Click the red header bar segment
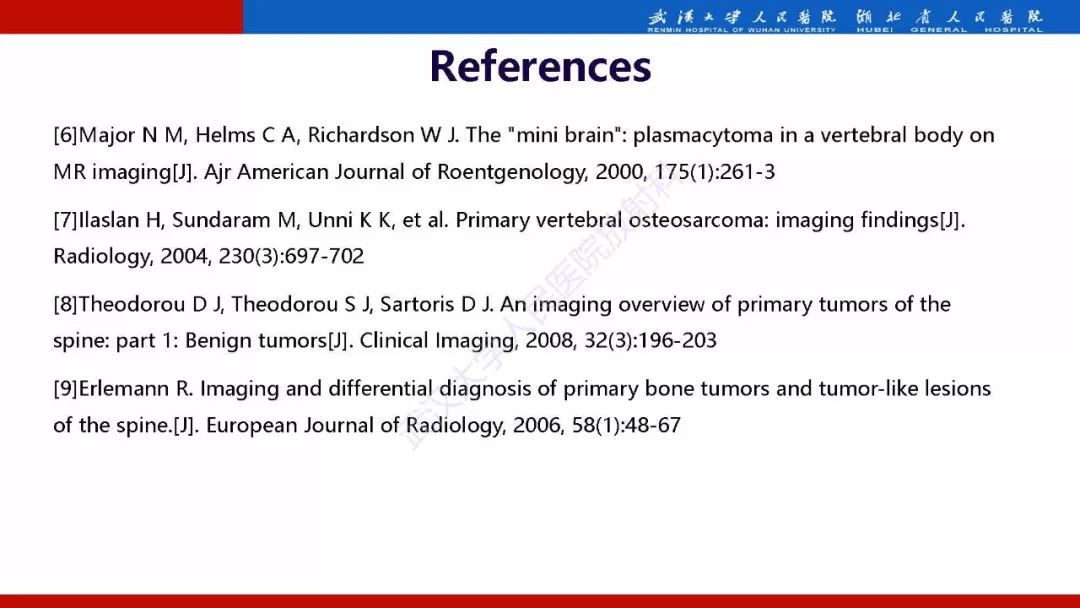Screen dimensions: 1080x608 [x=121, y=17]
